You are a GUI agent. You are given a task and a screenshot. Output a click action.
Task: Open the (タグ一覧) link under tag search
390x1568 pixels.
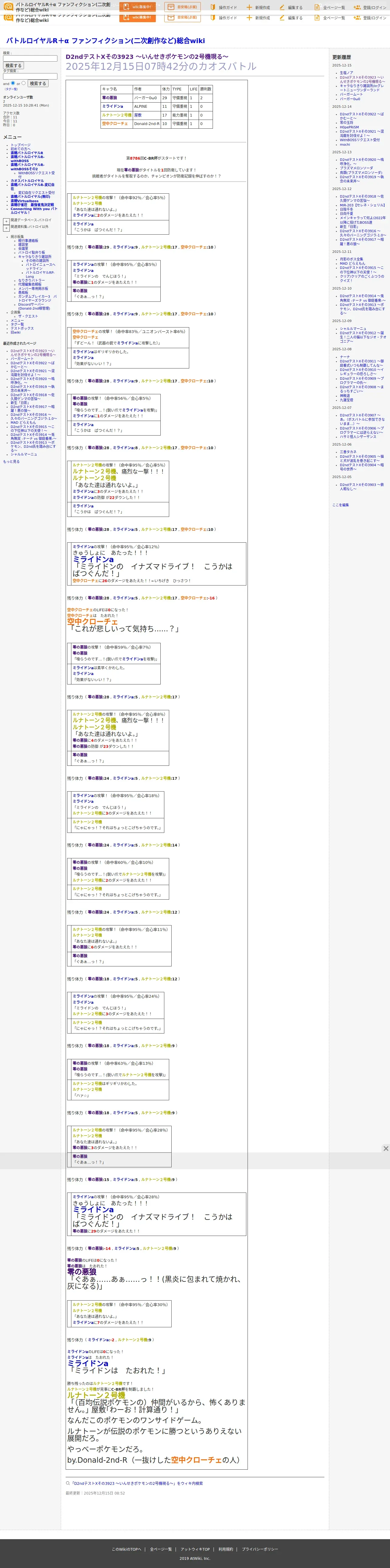click(x=11, y=89)
